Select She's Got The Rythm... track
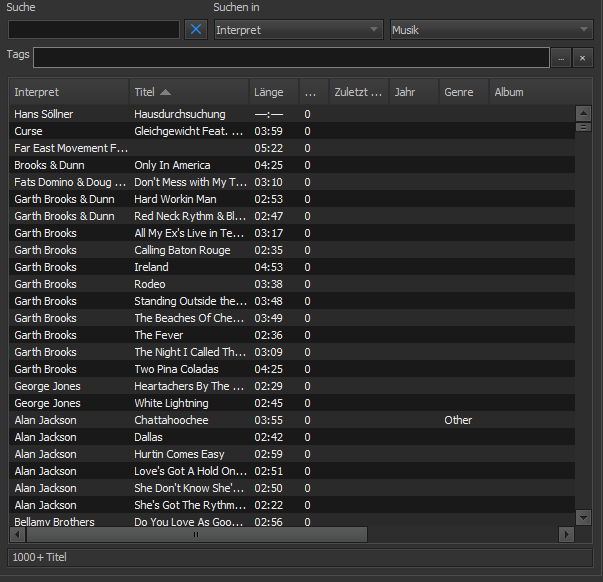This screenshot has height=582, width=603. [292, 505]
